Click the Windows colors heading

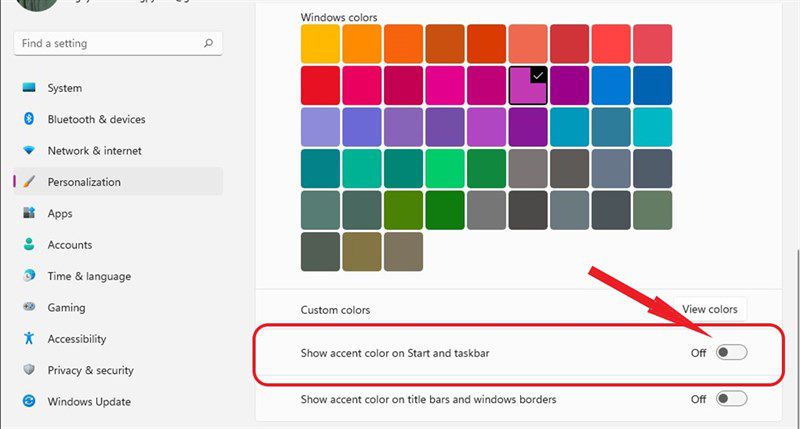pos(339,17)
